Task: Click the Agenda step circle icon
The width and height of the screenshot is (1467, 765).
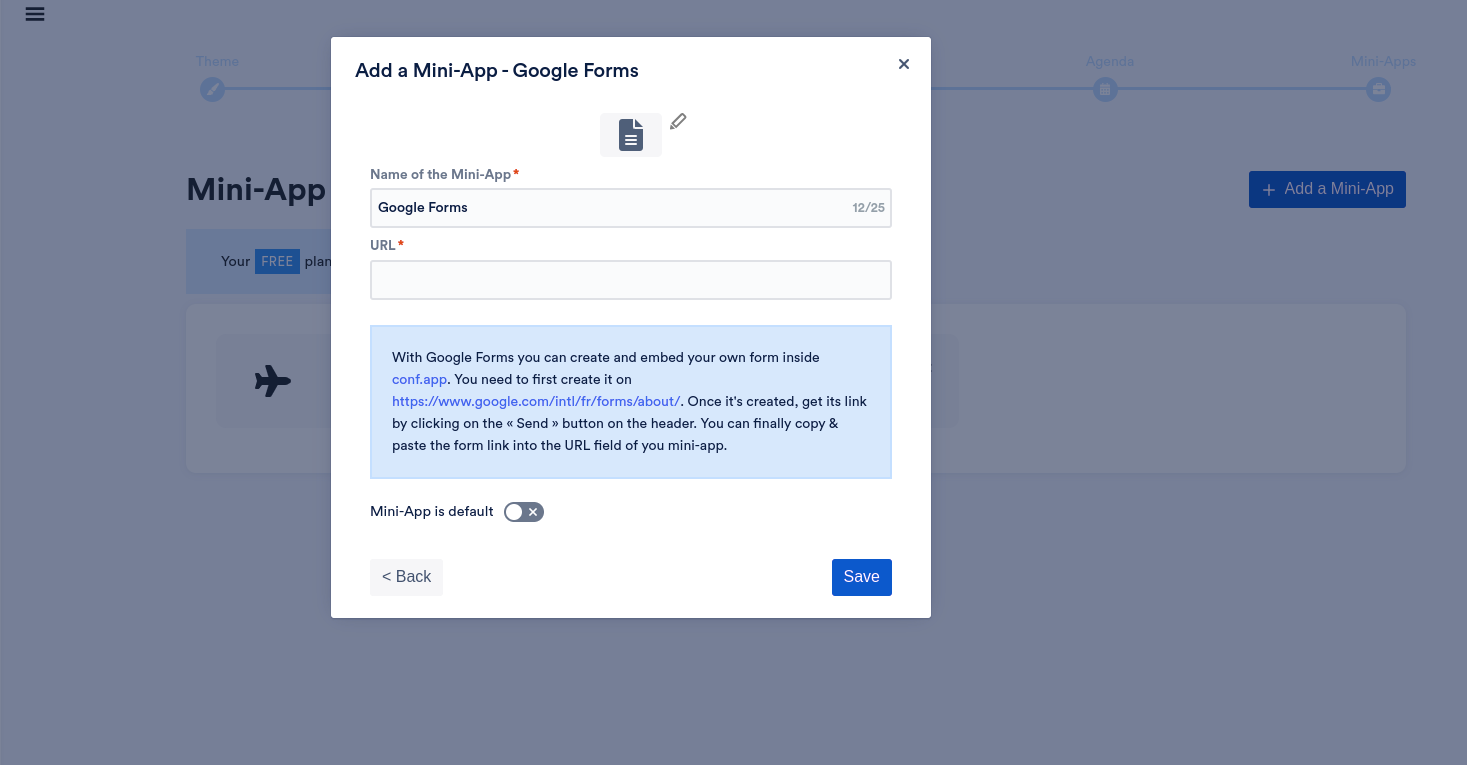Action: click(x=1105, y=90)
